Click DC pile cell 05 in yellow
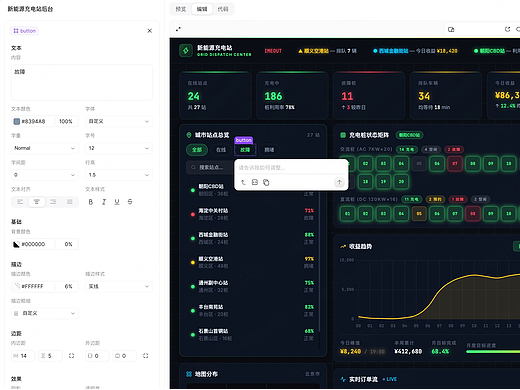The width and height of the screenshot is (520, 390). 419,213
